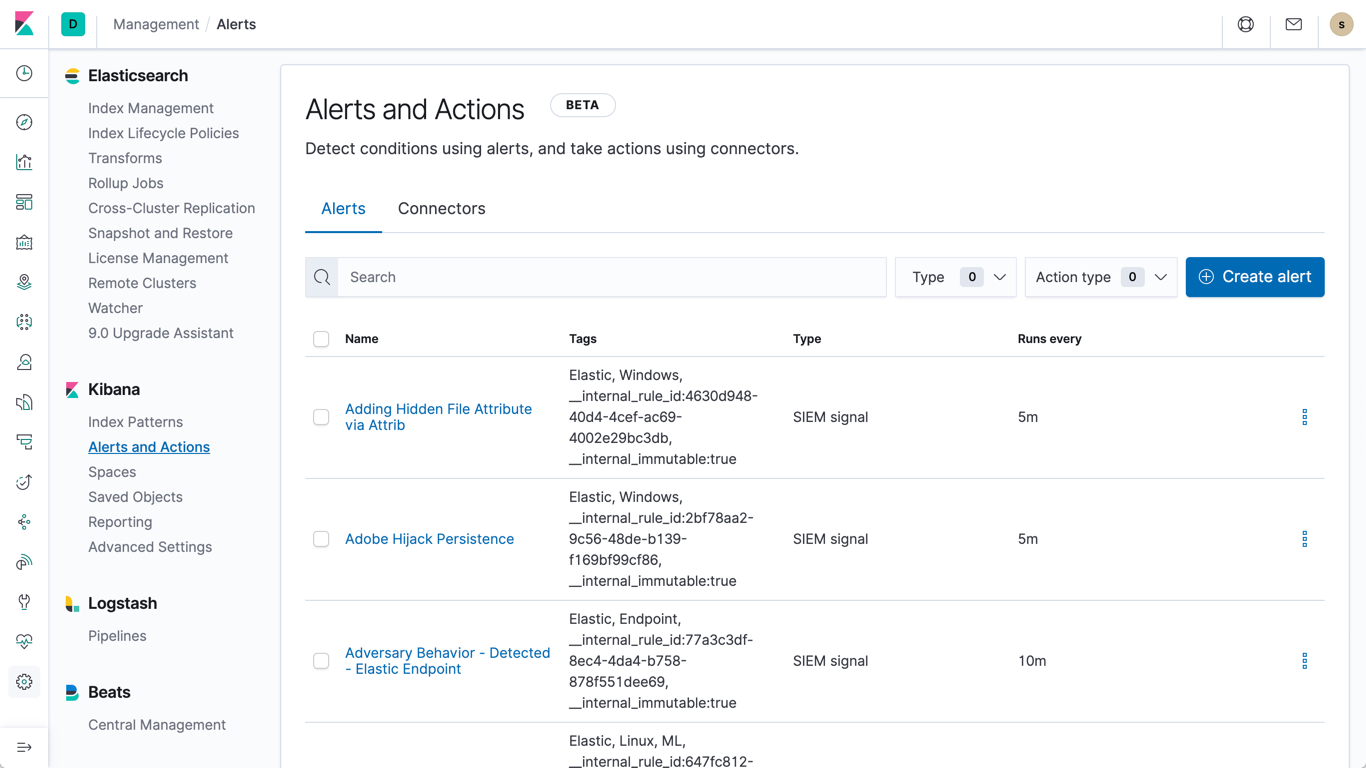Open actions menu for Adobe Hijack Persistence
This screenshot has width=1366, height=768.
point(1304,539)
